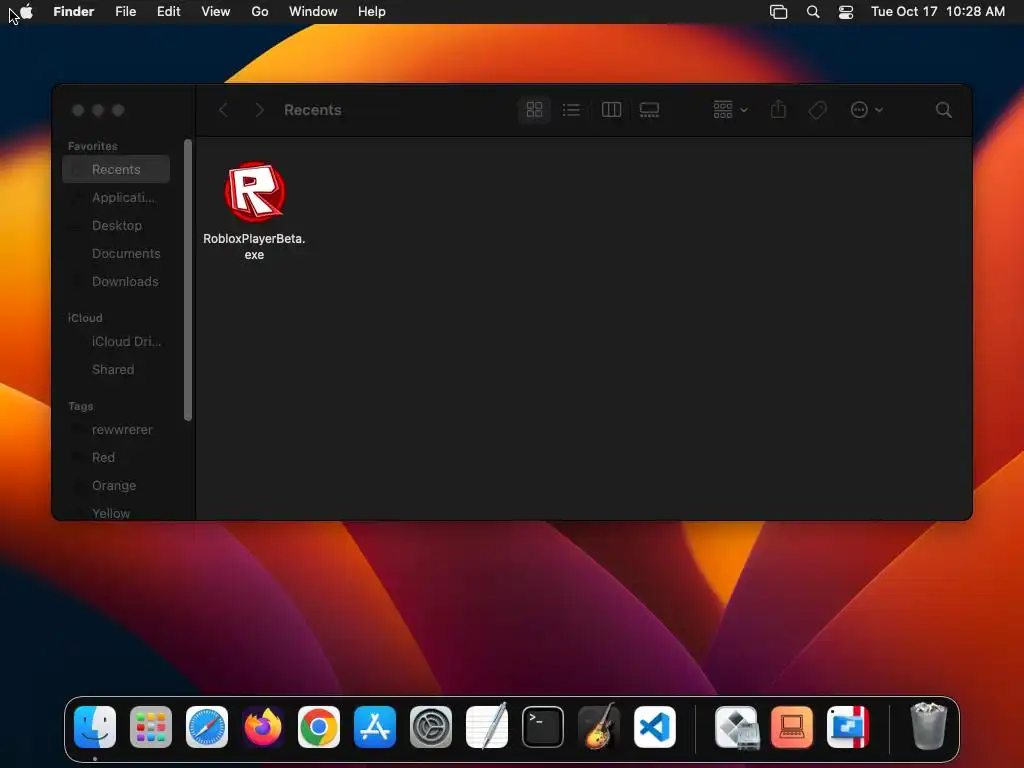Viewport: 1024px width, 768px height.
Task: Switch Finder to icon view
Action: click(534, 110)
